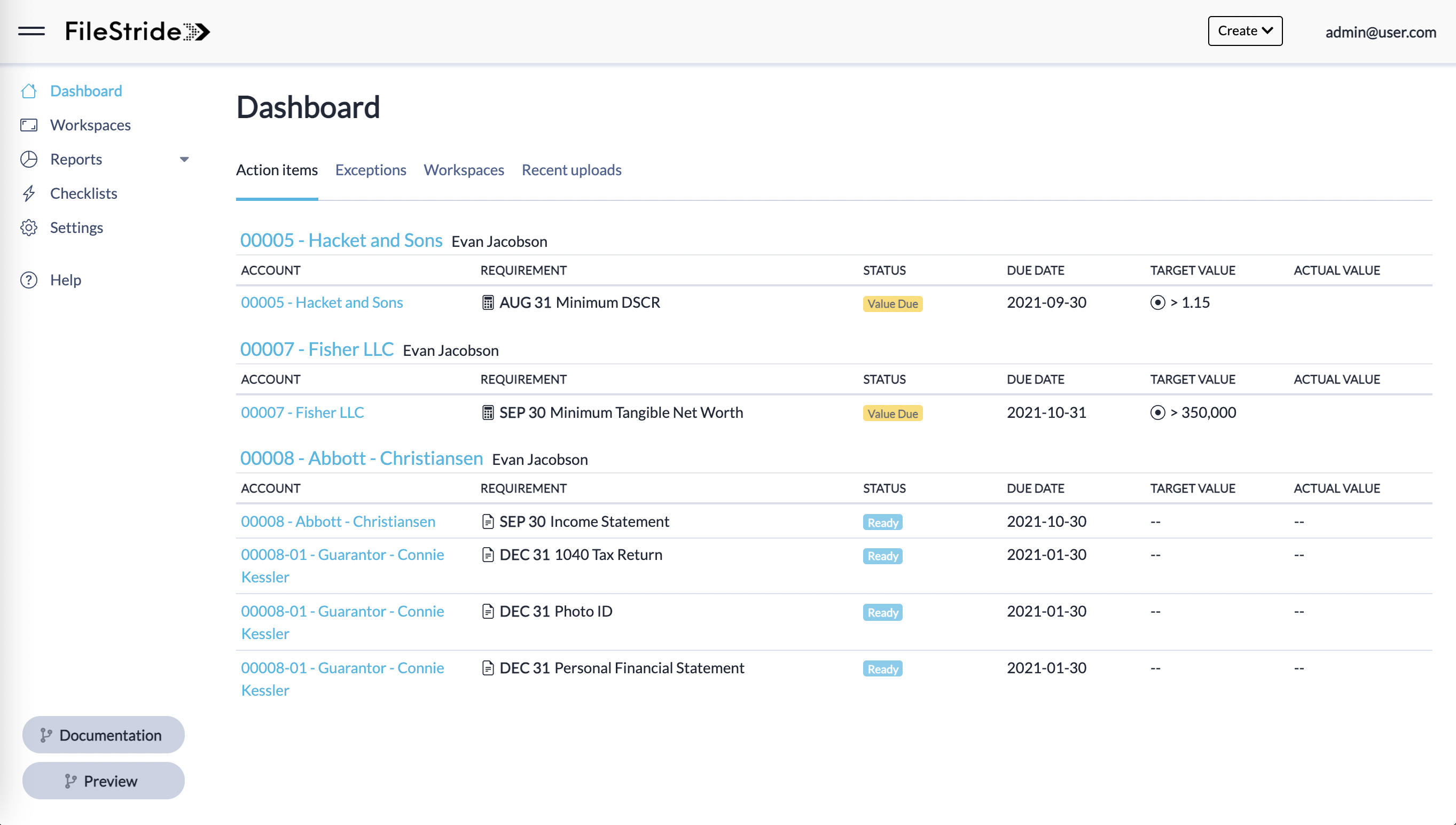The image size is (1456, 825).
Task: Switch to the Exceptions tab
Action: click(370, 169)
